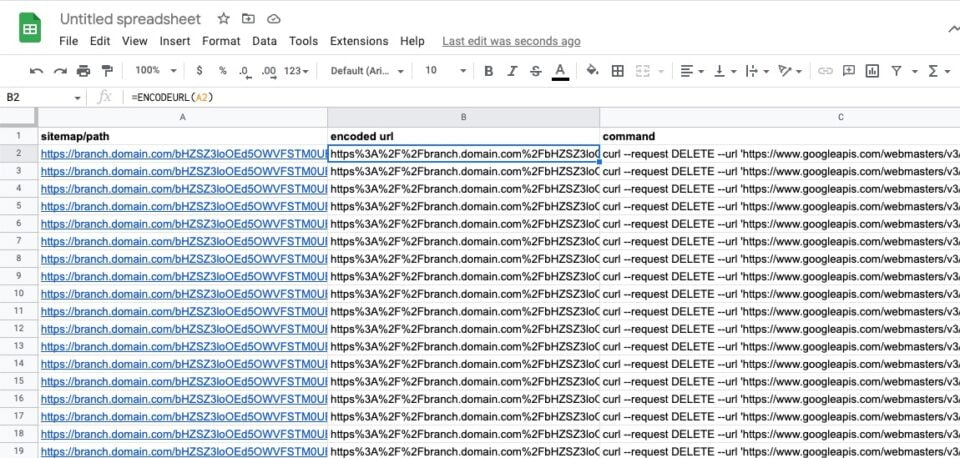Open the Help menu
The width and height of the screenshot is (960, 458).
click(x=412, y=41)
